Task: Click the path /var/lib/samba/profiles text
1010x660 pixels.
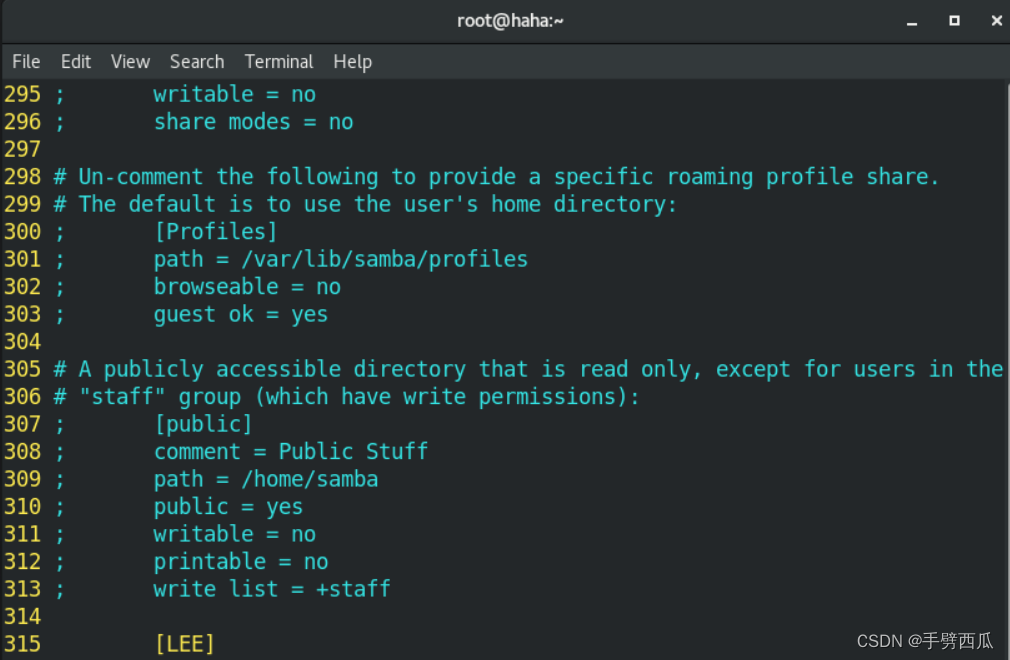Action: click(385, 259)
